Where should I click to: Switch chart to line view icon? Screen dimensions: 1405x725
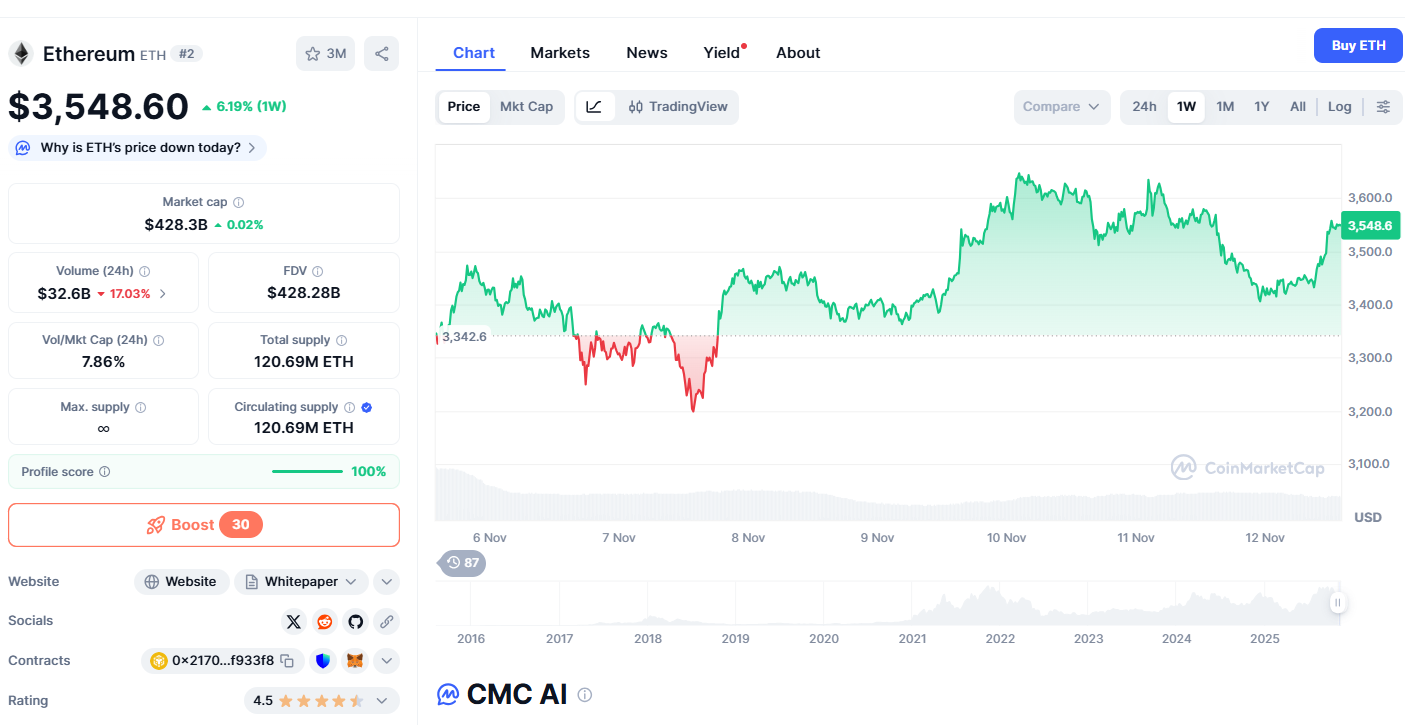(594, 107)
